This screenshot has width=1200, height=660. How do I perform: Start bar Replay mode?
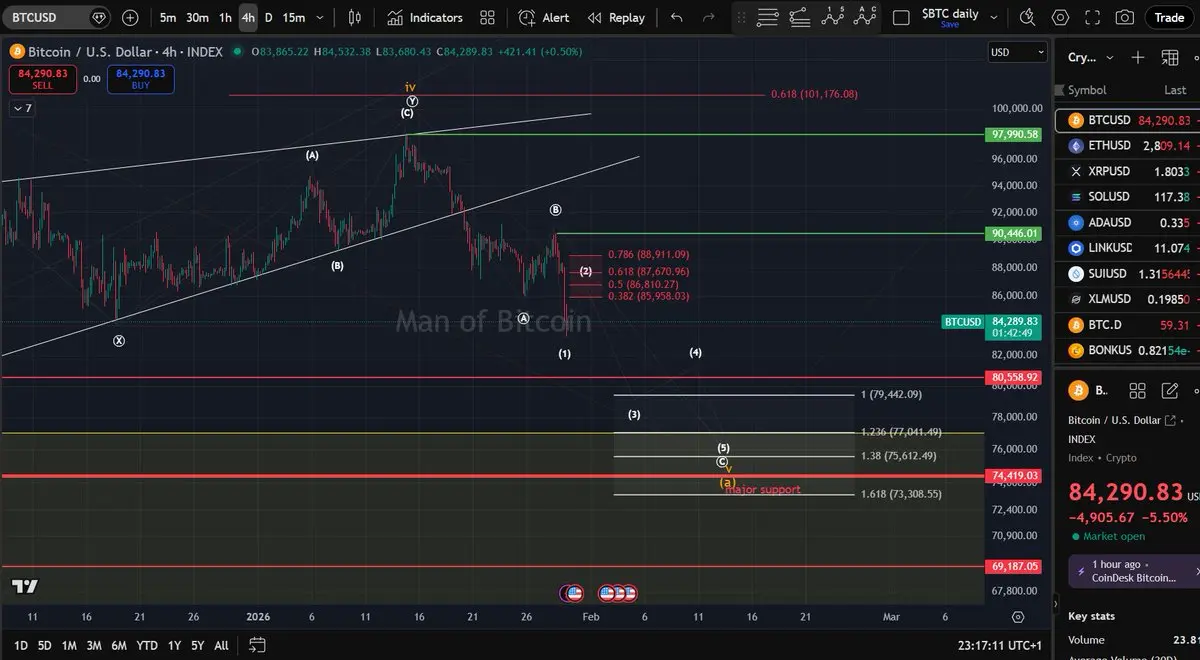[x=616, y=17]
